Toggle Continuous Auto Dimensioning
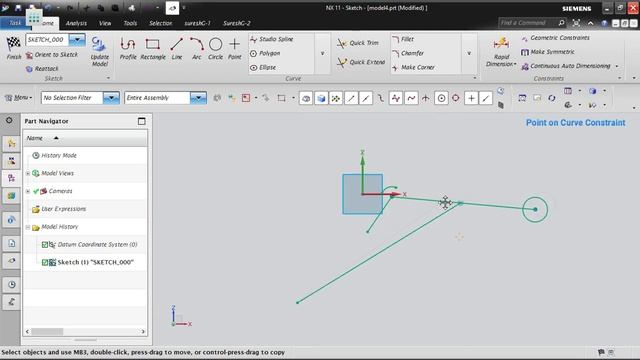This screenshot has width=640, height=360. [x=566, y=66]
